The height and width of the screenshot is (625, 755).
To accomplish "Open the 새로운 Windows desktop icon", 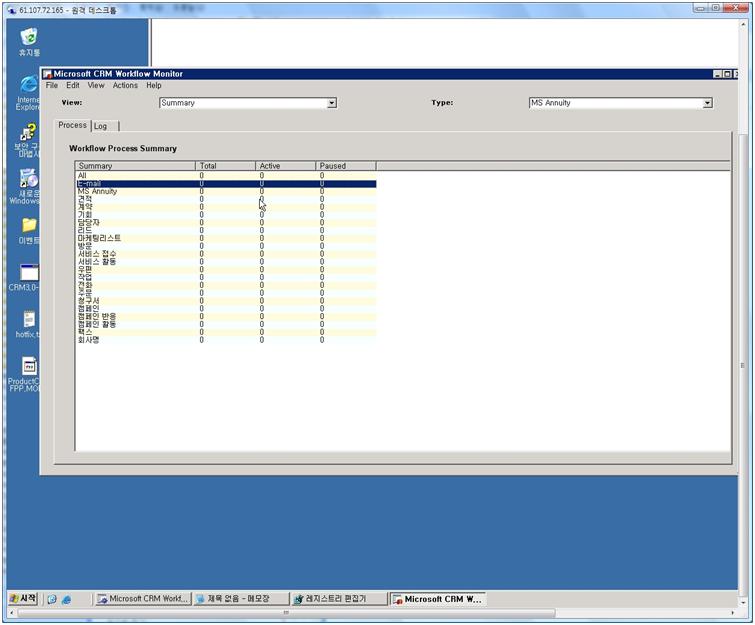I will (26, 186).
